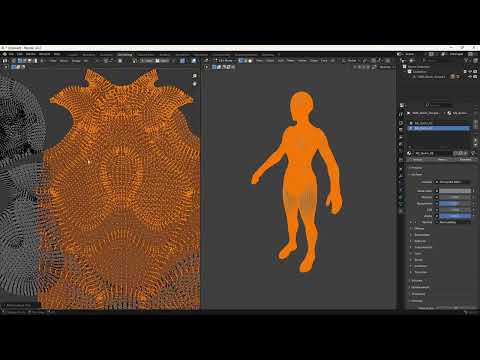Click the Assign button

pyautogui.click(x=418, y=160)
